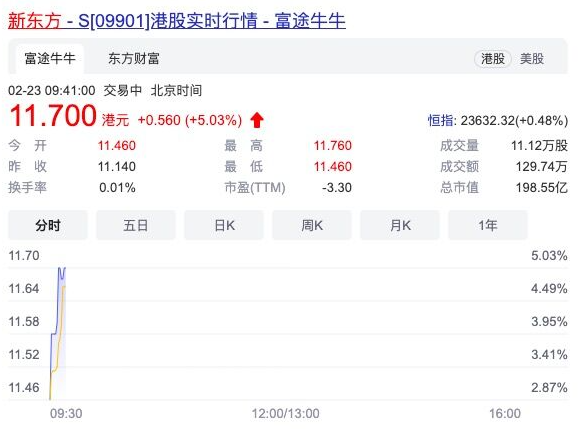Show the 日K daily candlestick chart
This screenshot has height=431, width=584.
tap(224, 225)
